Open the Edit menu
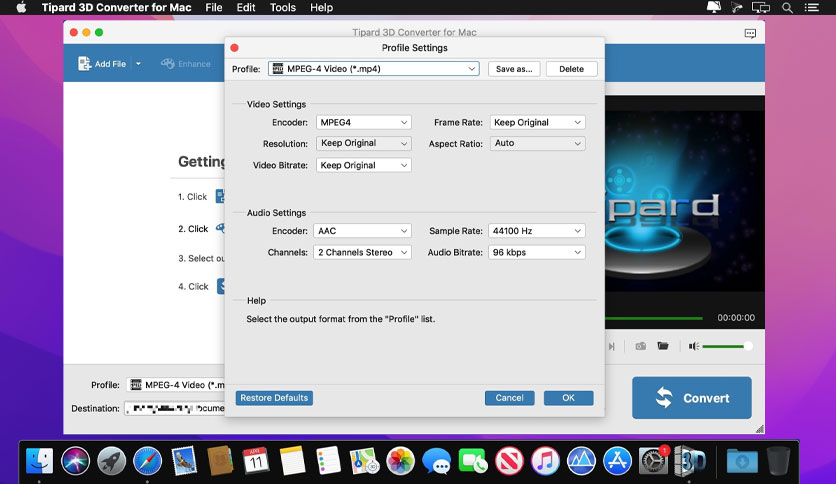836x484 pixels. [246, 7]
